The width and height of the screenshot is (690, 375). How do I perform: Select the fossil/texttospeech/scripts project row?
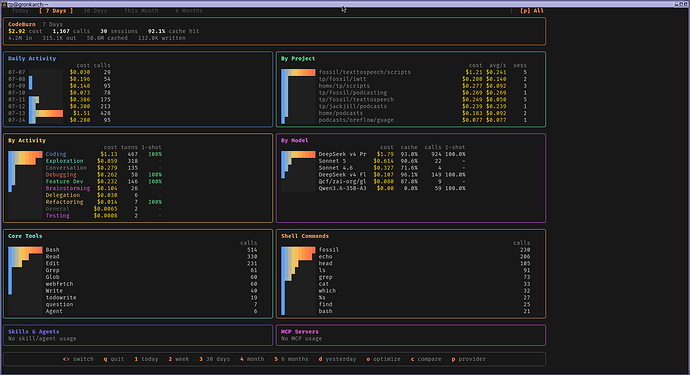(x=404, y=72)
